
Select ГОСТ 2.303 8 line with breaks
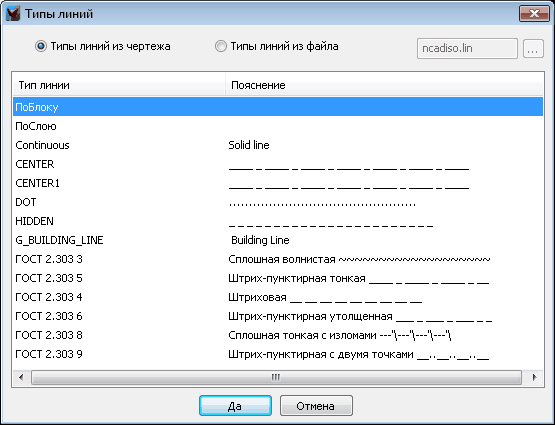(x=278, y=335)
